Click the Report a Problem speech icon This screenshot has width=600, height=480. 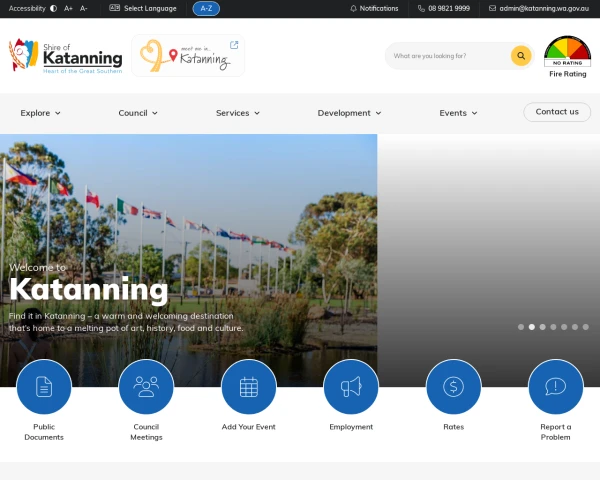(556, 387)
